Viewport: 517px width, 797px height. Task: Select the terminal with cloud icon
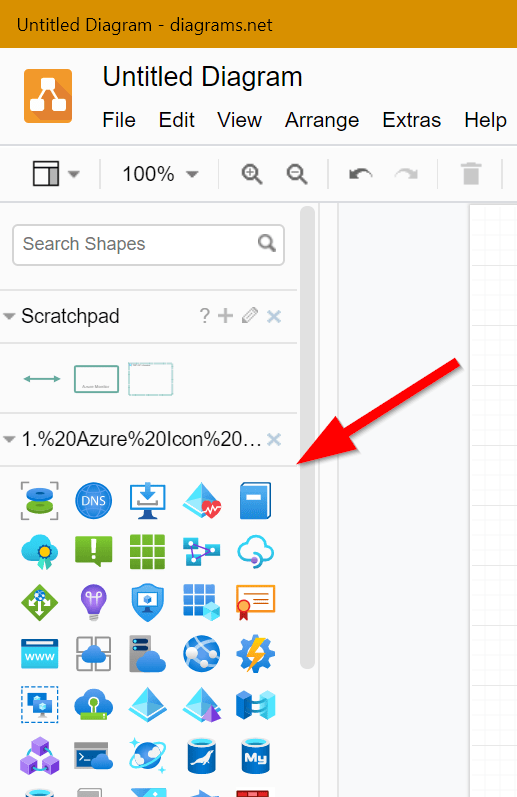94,756
